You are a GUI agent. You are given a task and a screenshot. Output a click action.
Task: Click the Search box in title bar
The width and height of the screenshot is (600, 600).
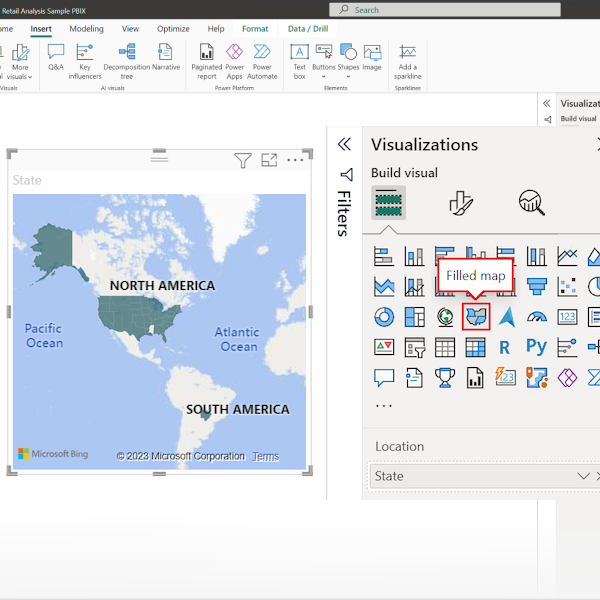445,10
